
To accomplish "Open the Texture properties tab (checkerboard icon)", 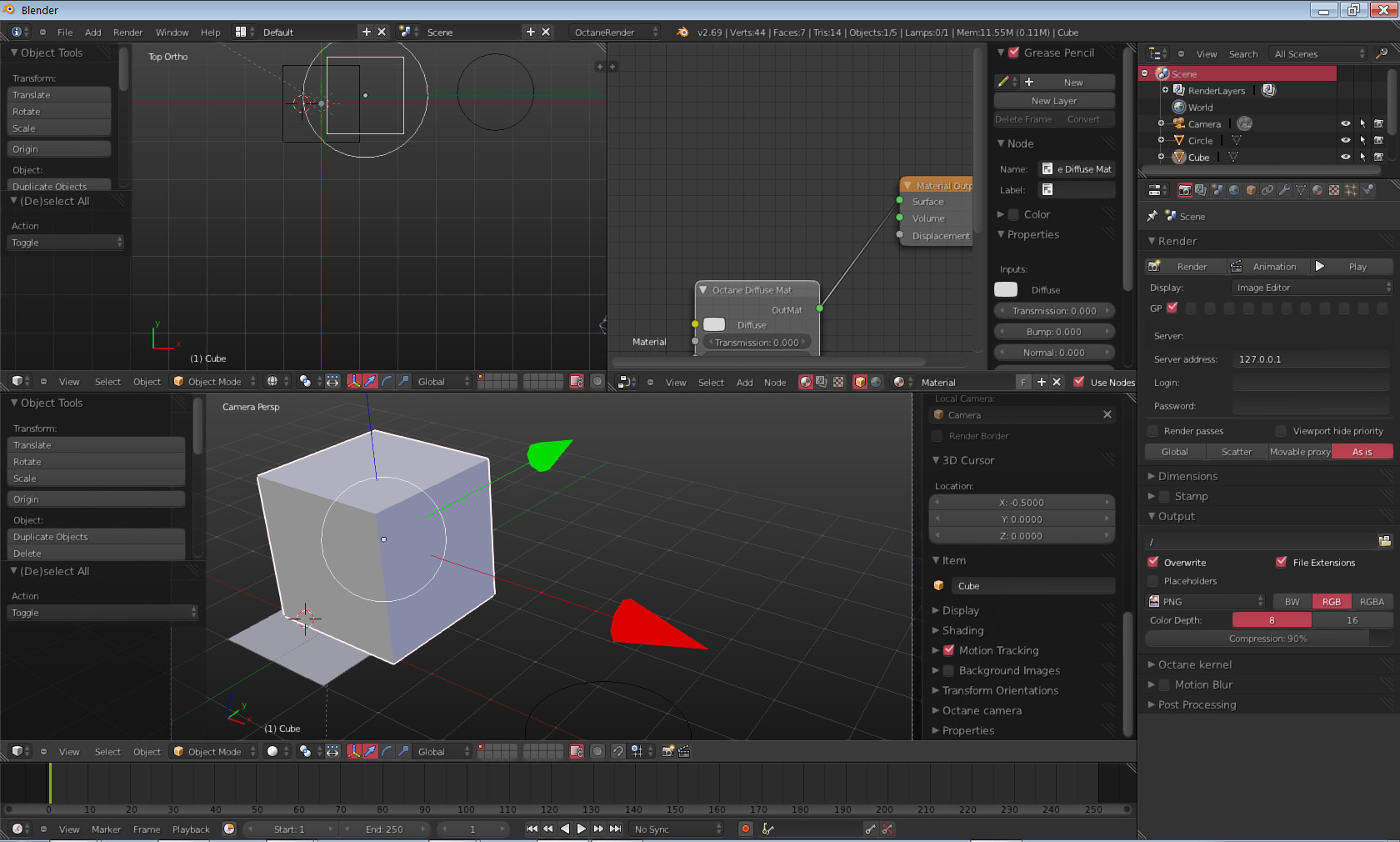I will click(x=1334, y=190).
